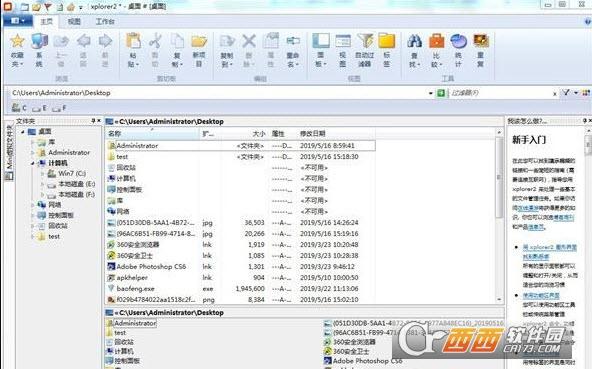Open the Properties icon in ribbon
The image size is (592, 369).
271,41
